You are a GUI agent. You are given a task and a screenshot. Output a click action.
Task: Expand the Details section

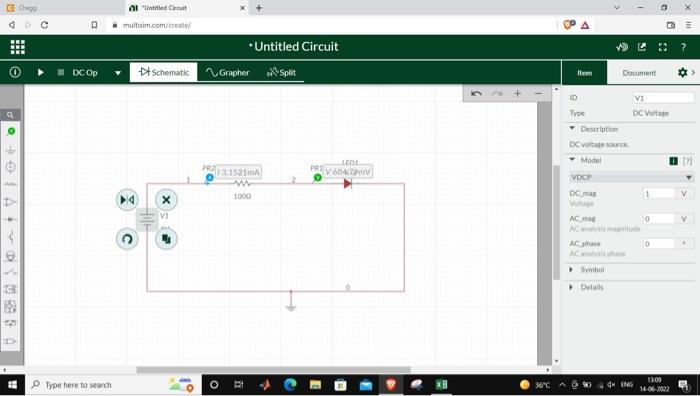[571, 287]
